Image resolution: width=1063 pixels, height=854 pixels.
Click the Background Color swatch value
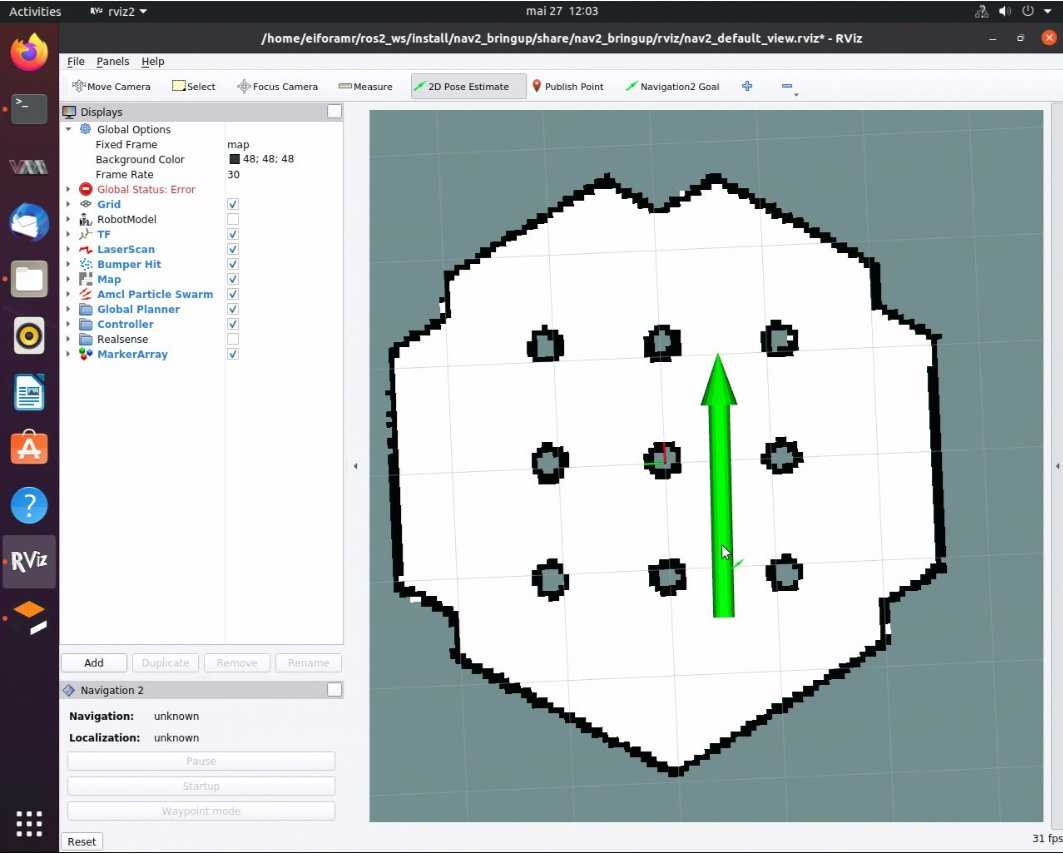point(235,159)
